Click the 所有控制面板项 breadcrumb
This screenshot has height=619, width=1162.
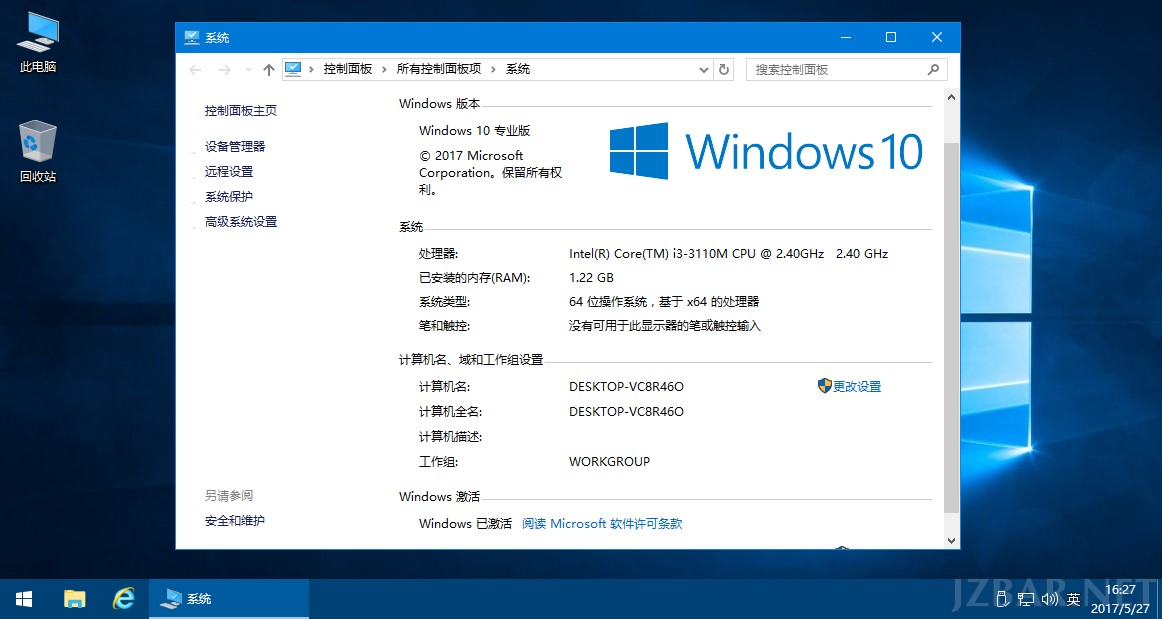pos(439,69)
